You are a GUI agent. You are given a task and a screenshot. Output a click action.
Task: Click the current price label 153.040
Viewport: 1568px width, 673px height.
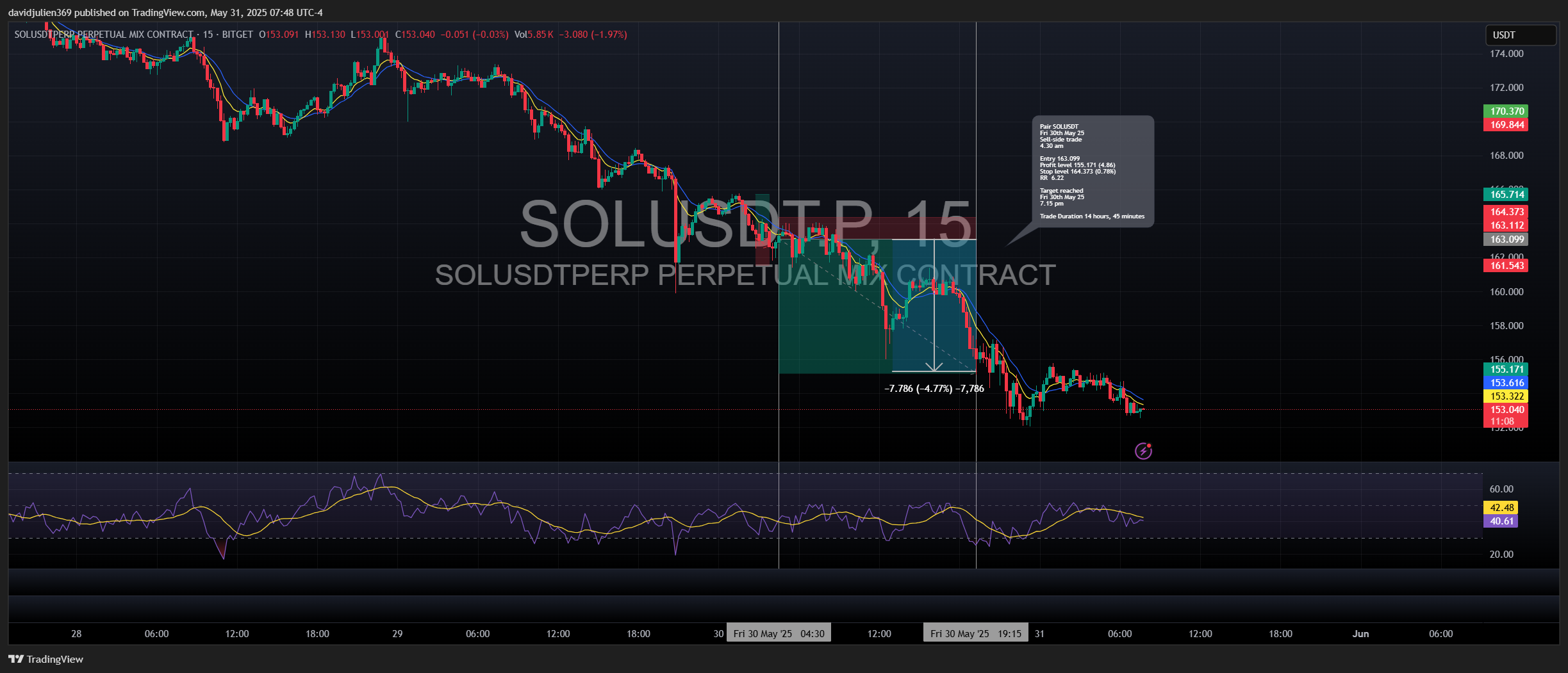(1506, 410)
